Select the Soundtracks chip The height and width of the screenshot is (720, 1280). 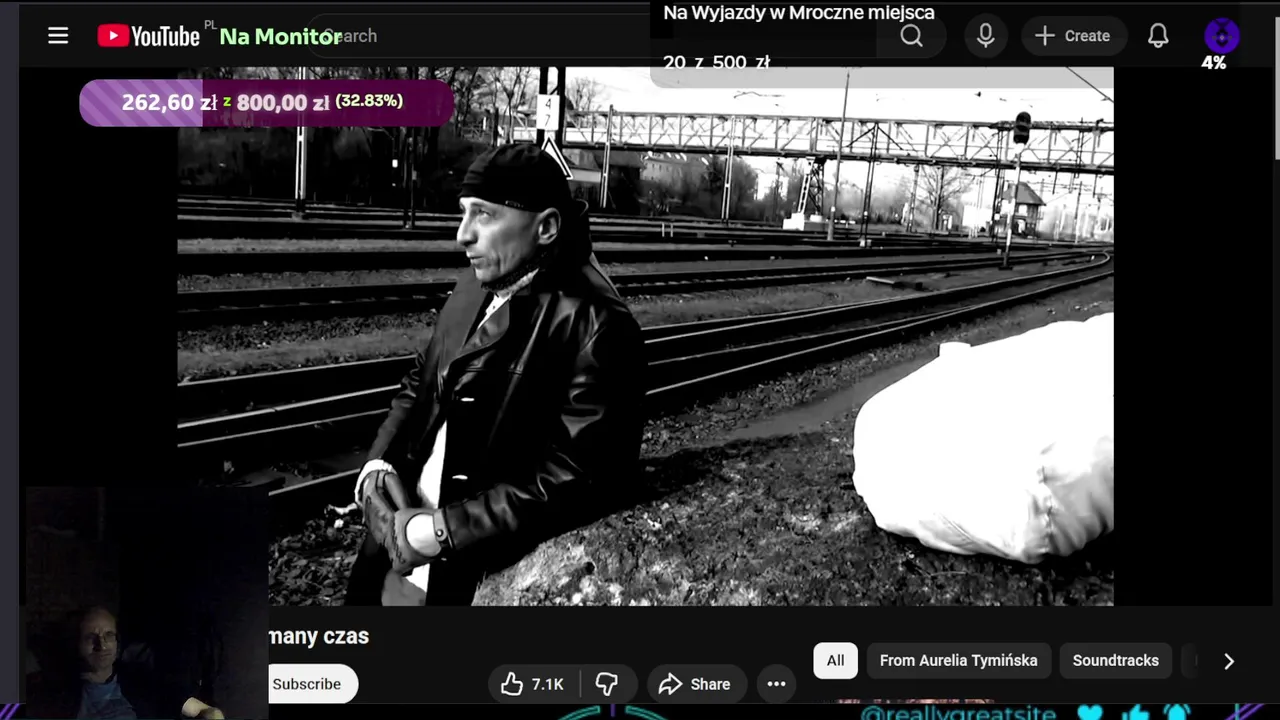click(1116, 660)
